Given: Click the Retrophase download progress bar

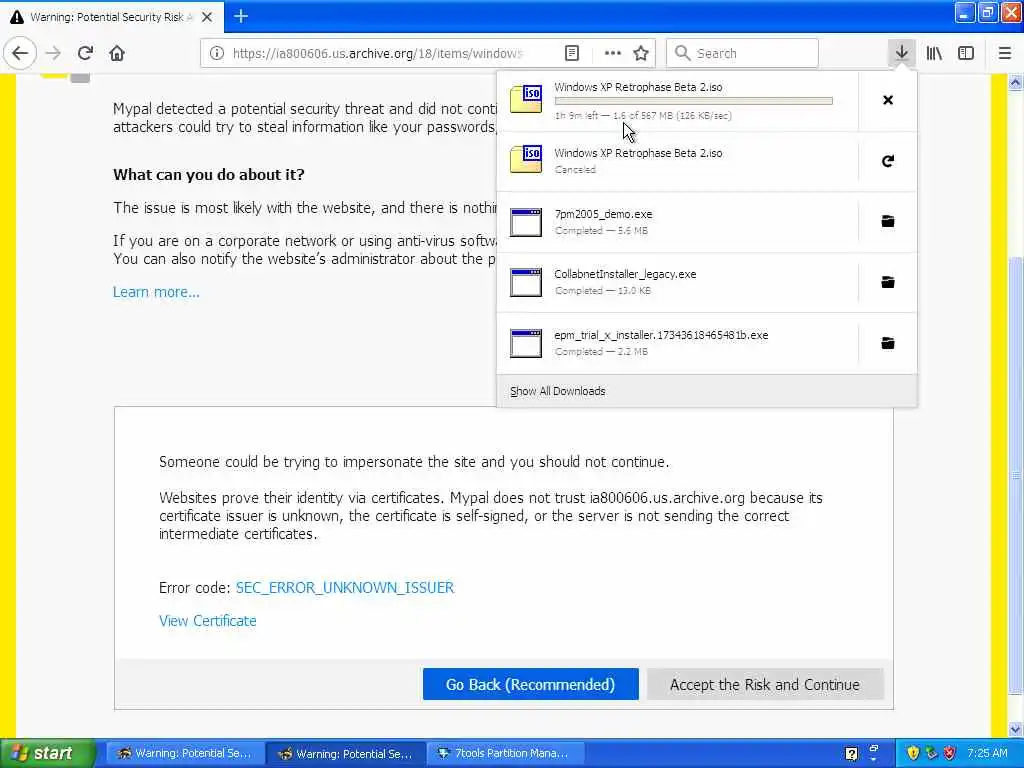Looking at the screenshot, I should [x=694, y=101].
